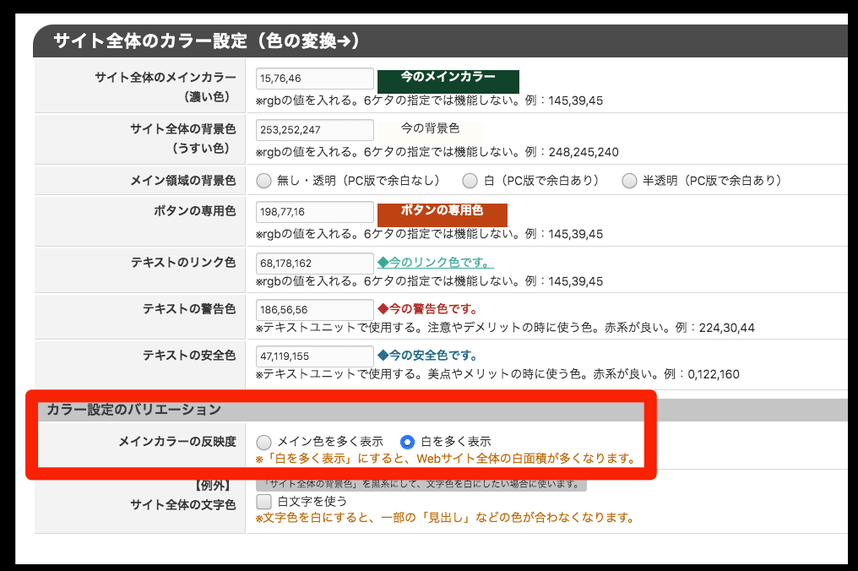Select the 半透明 background radio button
The width and height of the screenshot is (858, 571).
[x=629, y=181]
